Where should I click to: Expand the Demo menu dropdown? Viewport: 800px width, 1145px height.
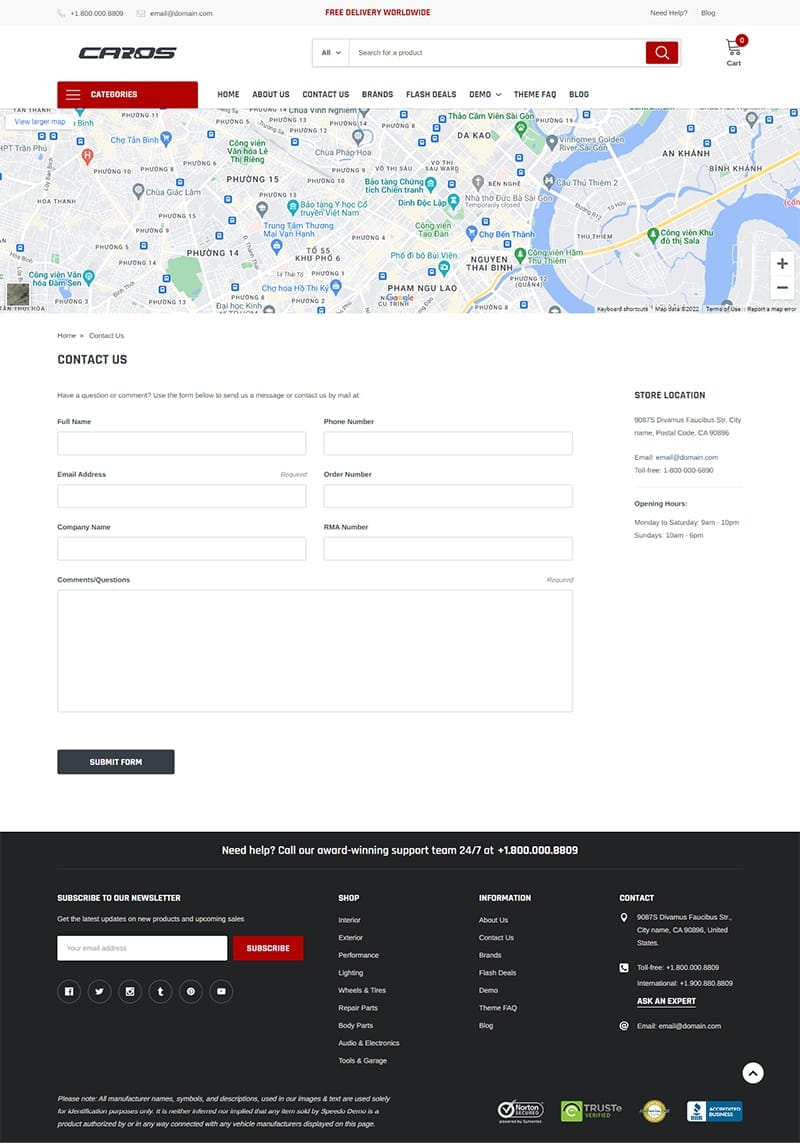[485, 95]
